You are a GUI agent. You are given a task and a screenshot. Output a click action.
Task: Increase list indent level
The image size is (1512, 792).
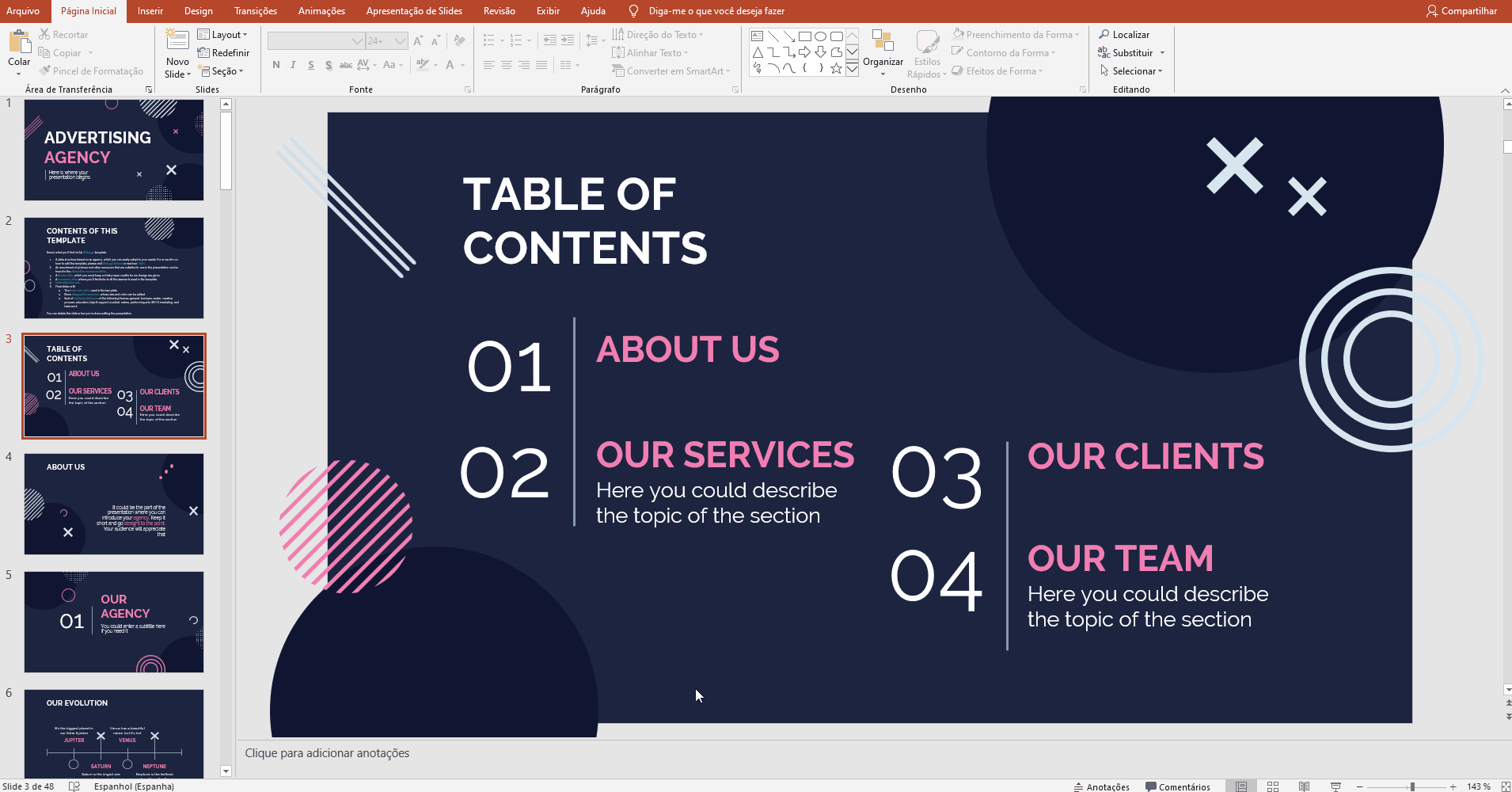coord(568,40)
